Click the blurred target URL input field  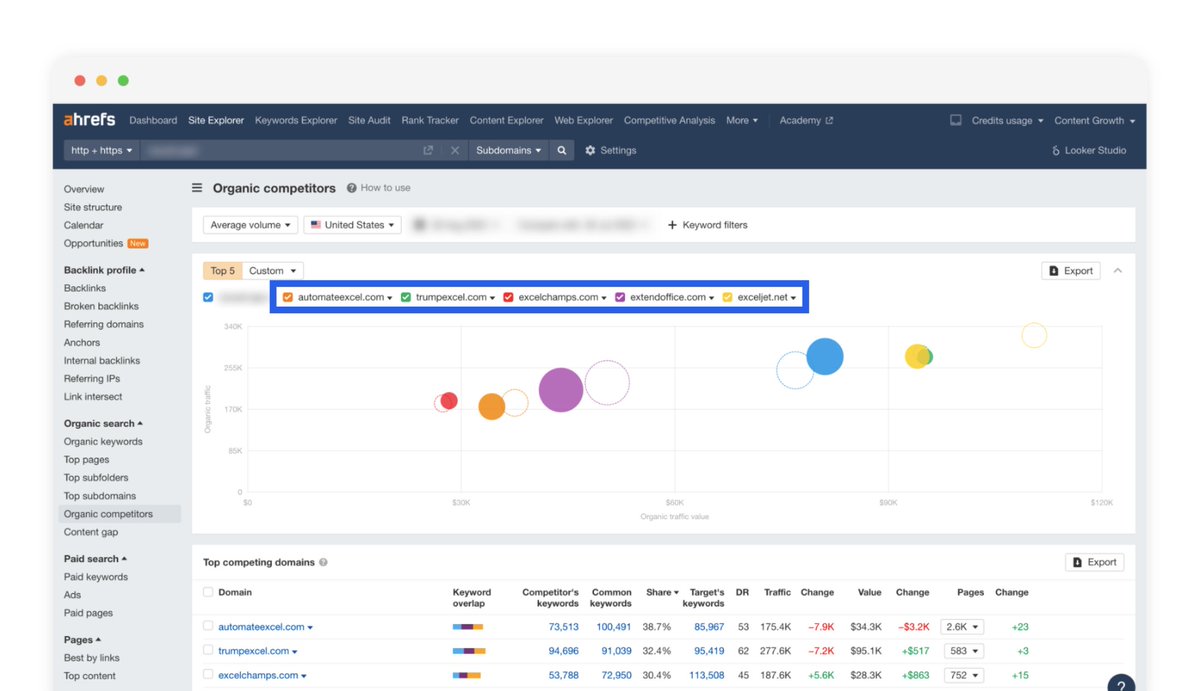point(280,150)
